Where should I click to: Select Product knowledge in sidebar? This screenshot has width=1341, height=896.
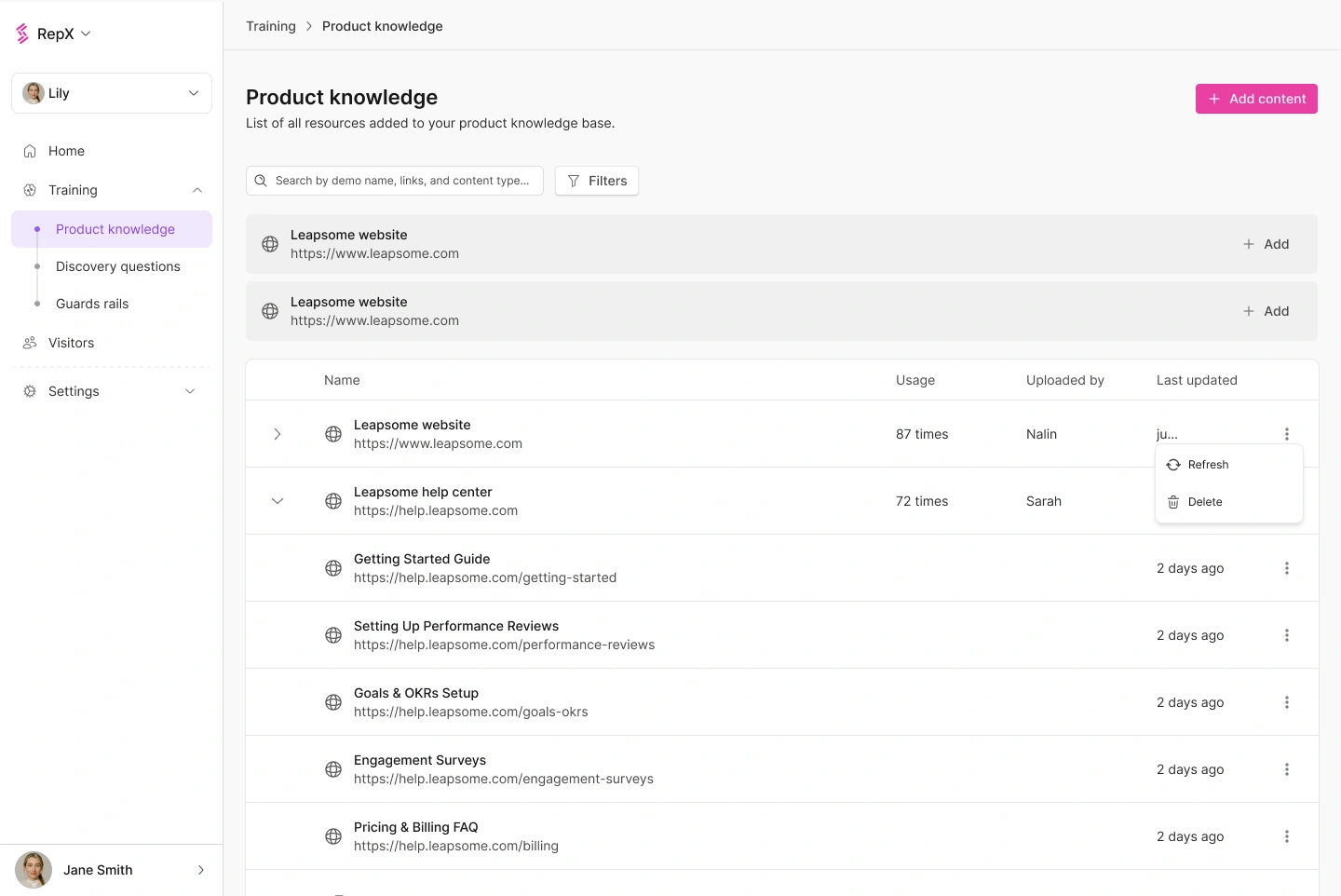(x=112, y=229)
